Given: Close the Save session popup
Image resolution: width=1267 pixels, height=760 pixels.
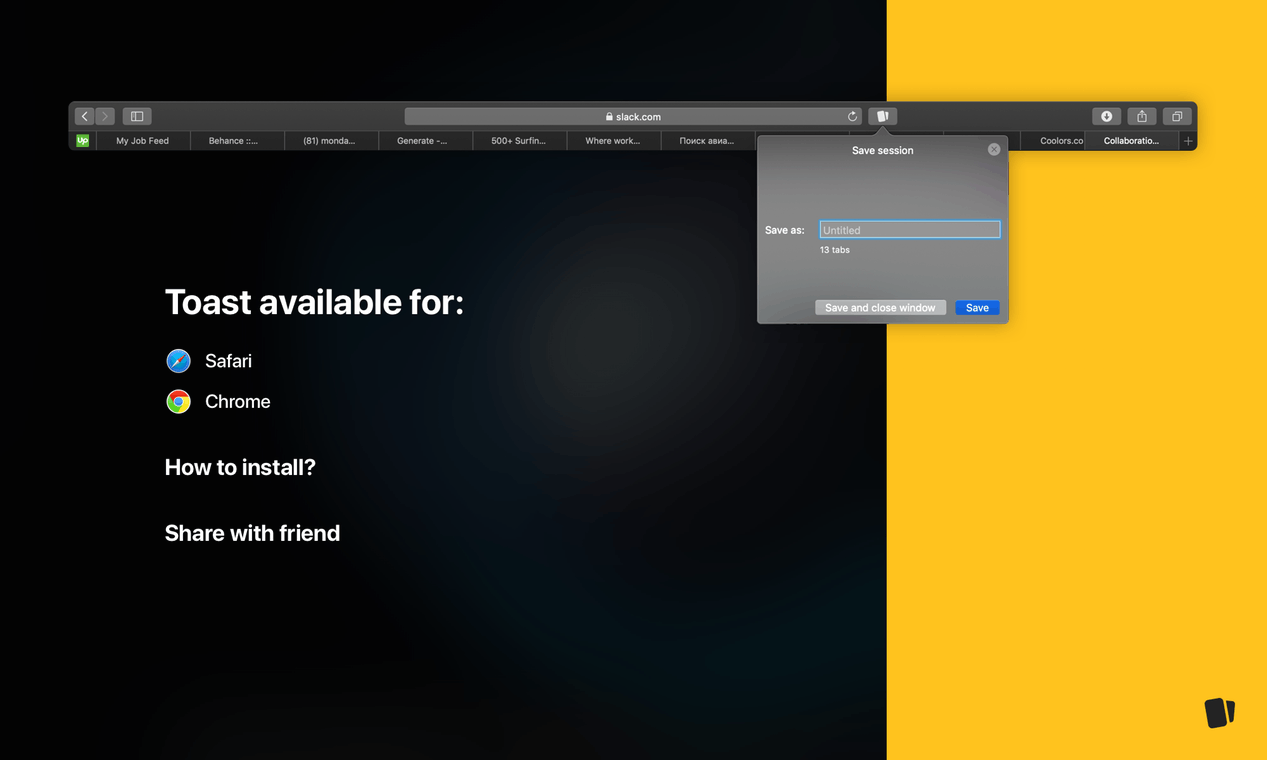Looking at the screenshot, I should tap(994, 149).
